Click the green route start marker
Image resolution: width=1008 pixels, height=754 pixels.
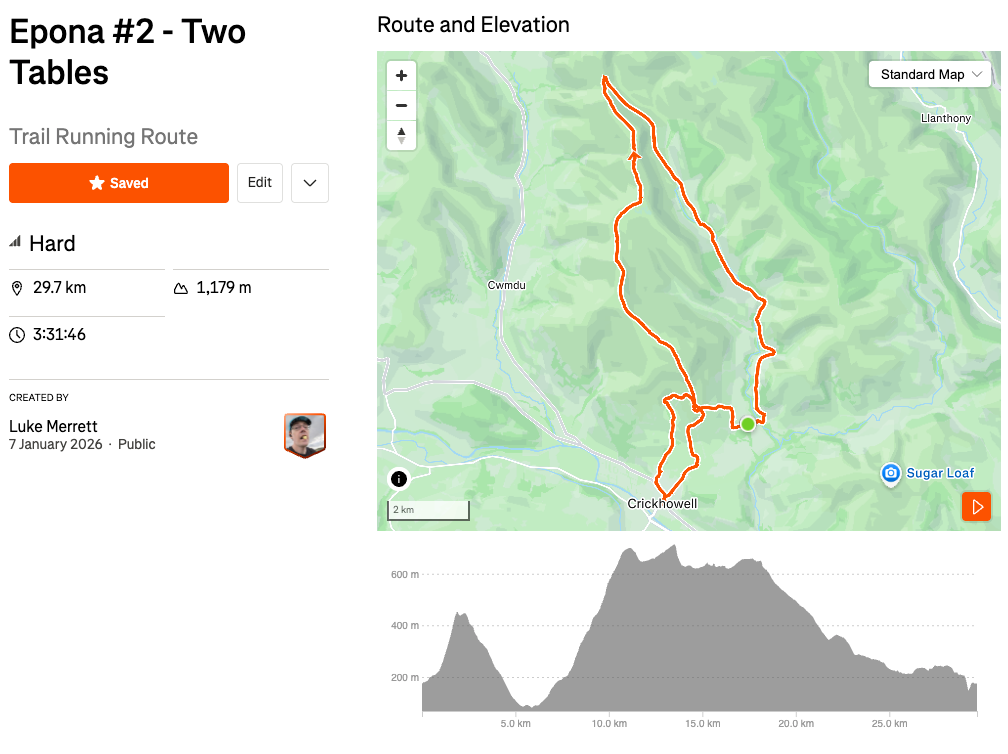[x=747, y=424]
